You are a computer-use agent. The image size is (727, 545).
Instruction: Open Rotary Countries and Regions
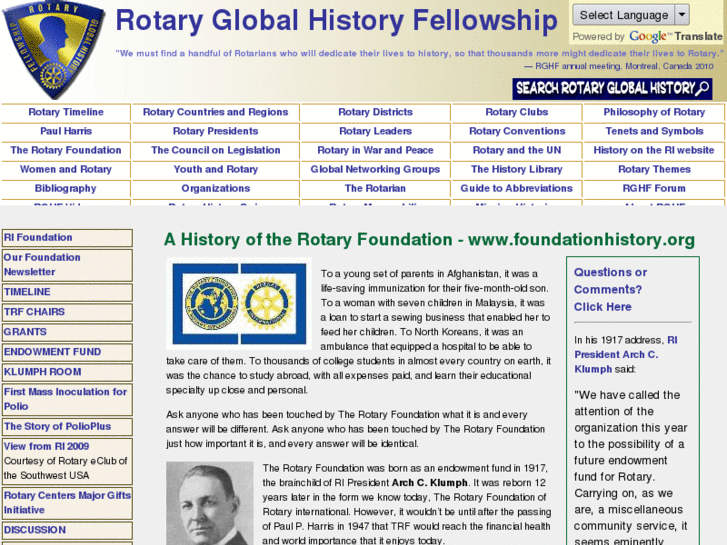(x=216, y=112)
